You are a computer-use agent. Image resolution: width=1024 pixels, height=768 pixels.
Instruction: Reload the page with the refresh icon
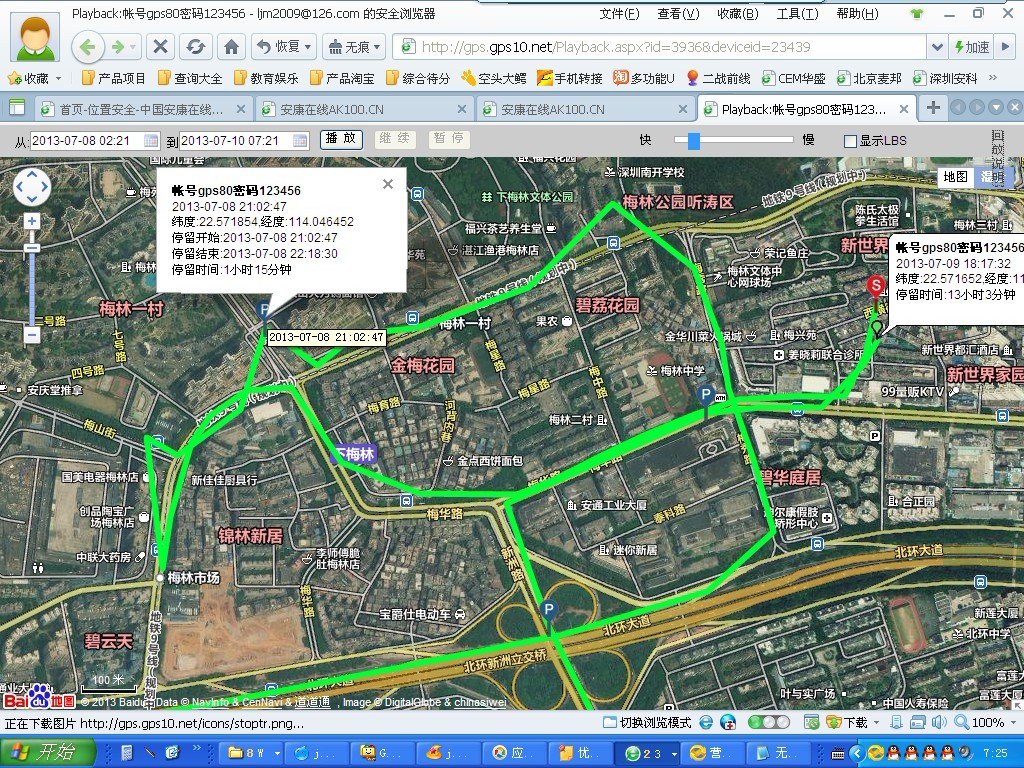click(195, 47)
